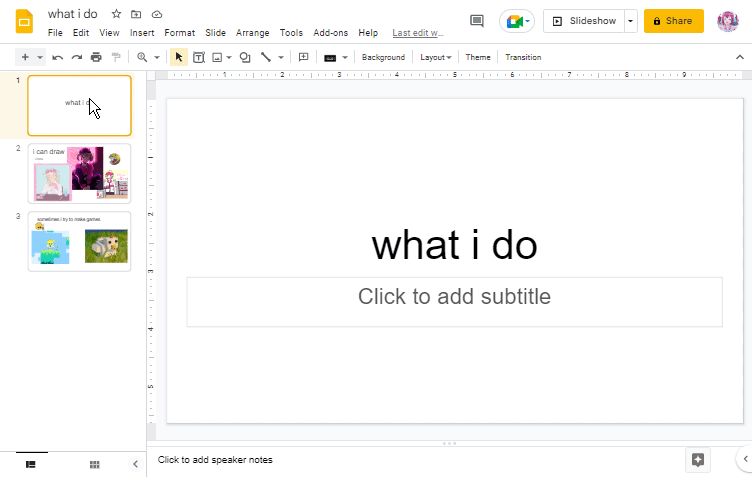Open the Arrange menu
The height and width of the screenshot is (477, 752).
[252, 33]
